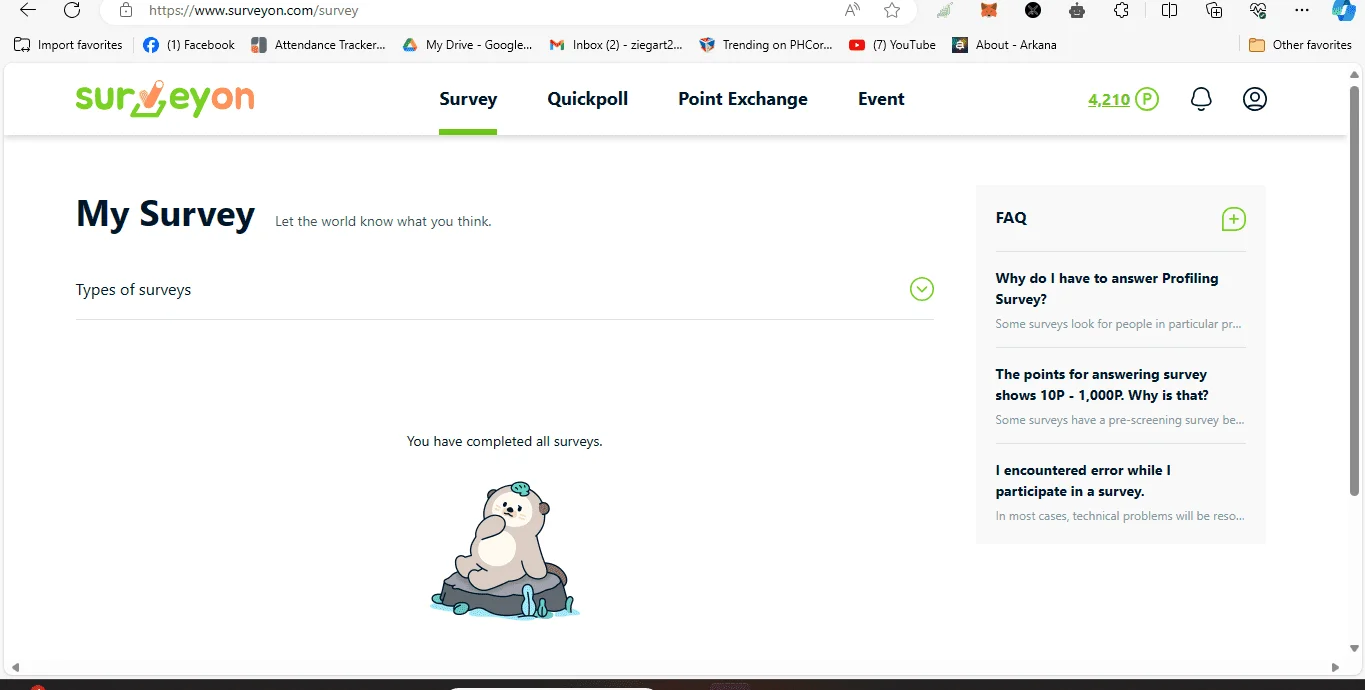This screenshot has height=690, width=1365.
Task: Expand the Types of surveys chevron
Action: click(x=921, y=289)
